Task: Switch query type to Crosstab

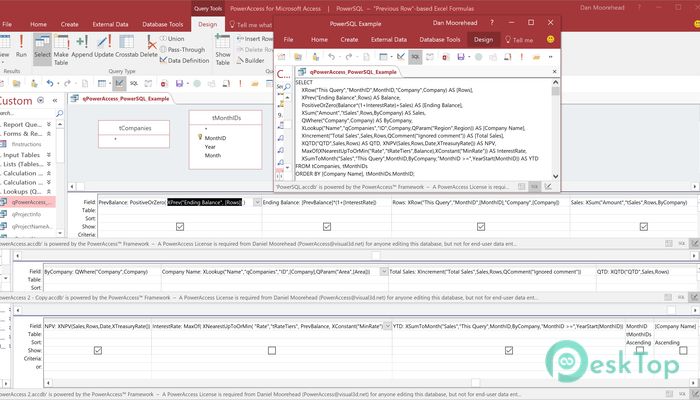Action: (127, 46)
